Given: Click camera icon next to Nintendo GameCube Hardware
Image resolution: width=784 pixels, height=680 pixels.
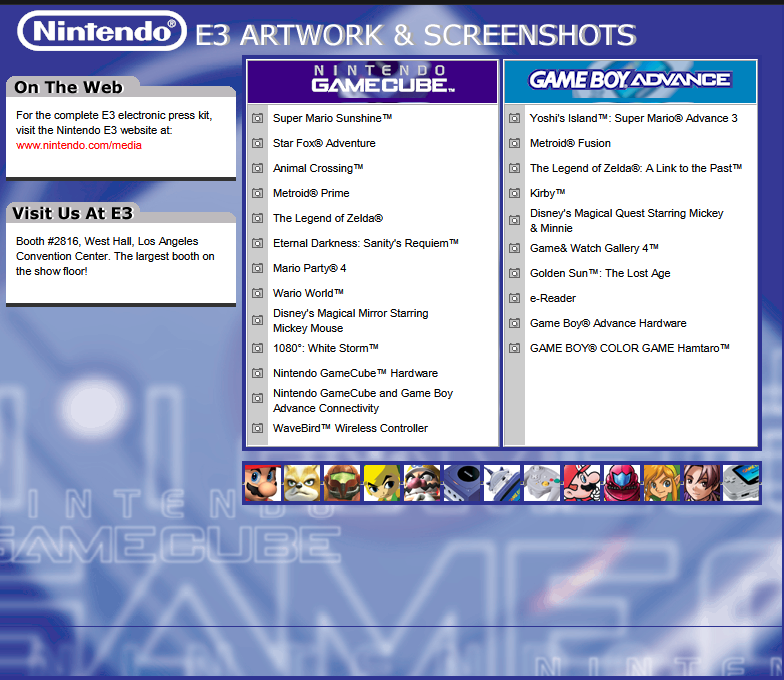Looking at the screenshot, I should [x=258, y=374].
